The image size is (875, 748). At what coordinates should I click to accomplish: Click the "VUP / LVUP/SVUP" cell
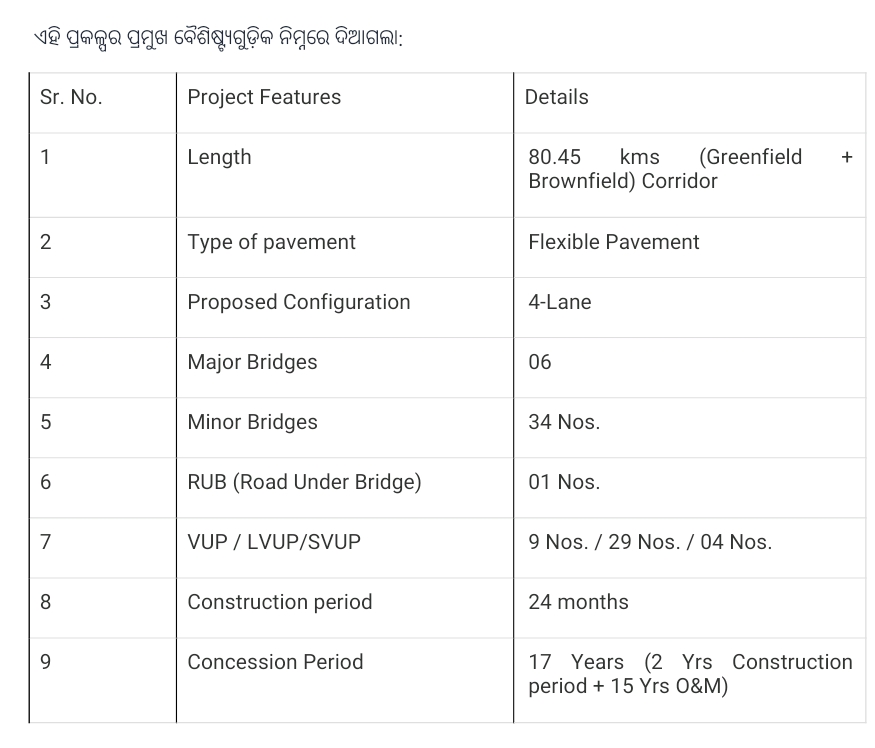click(274, 542)
